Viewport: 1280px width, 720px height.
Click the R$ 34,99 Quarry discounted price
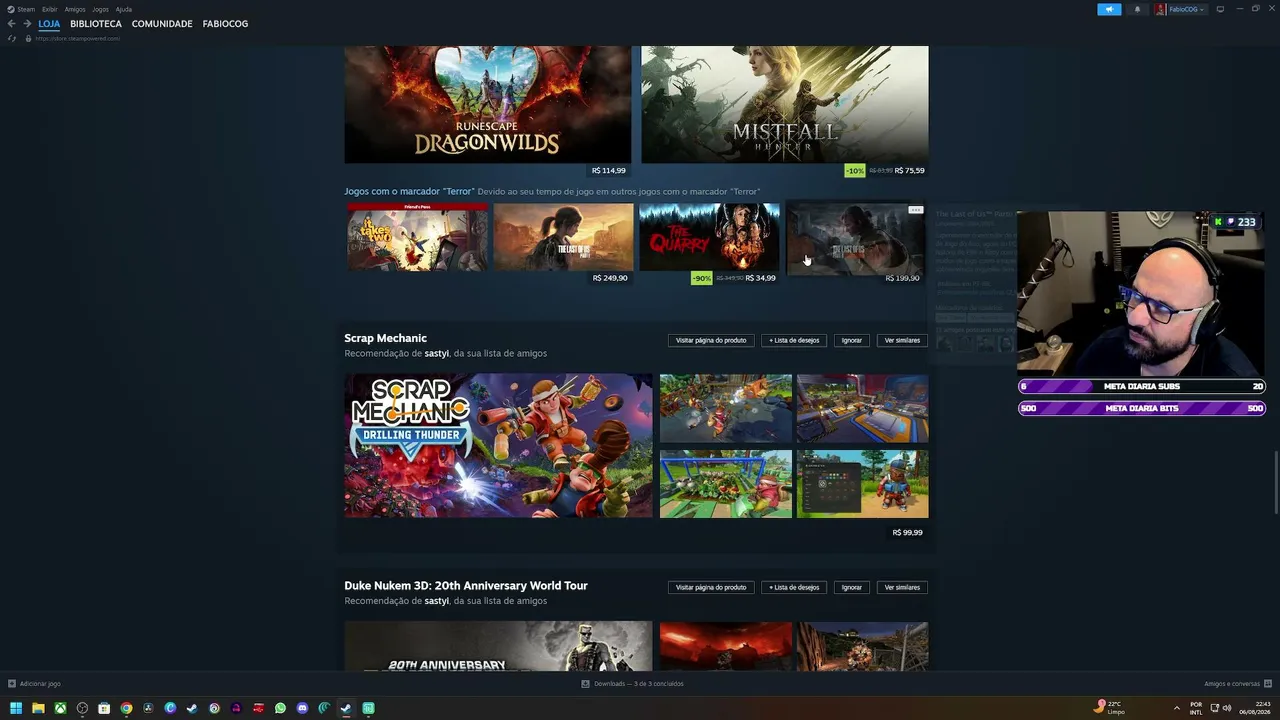coord(760,278)
